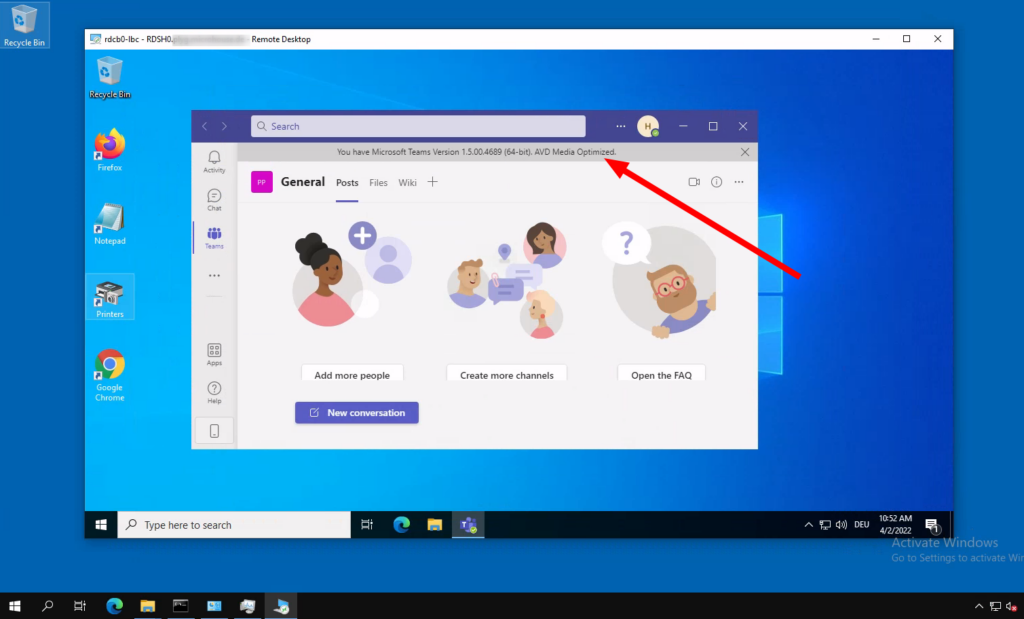Click the Add more people button
This screenshot has height=619, width=1024.
tap(352, 375)
